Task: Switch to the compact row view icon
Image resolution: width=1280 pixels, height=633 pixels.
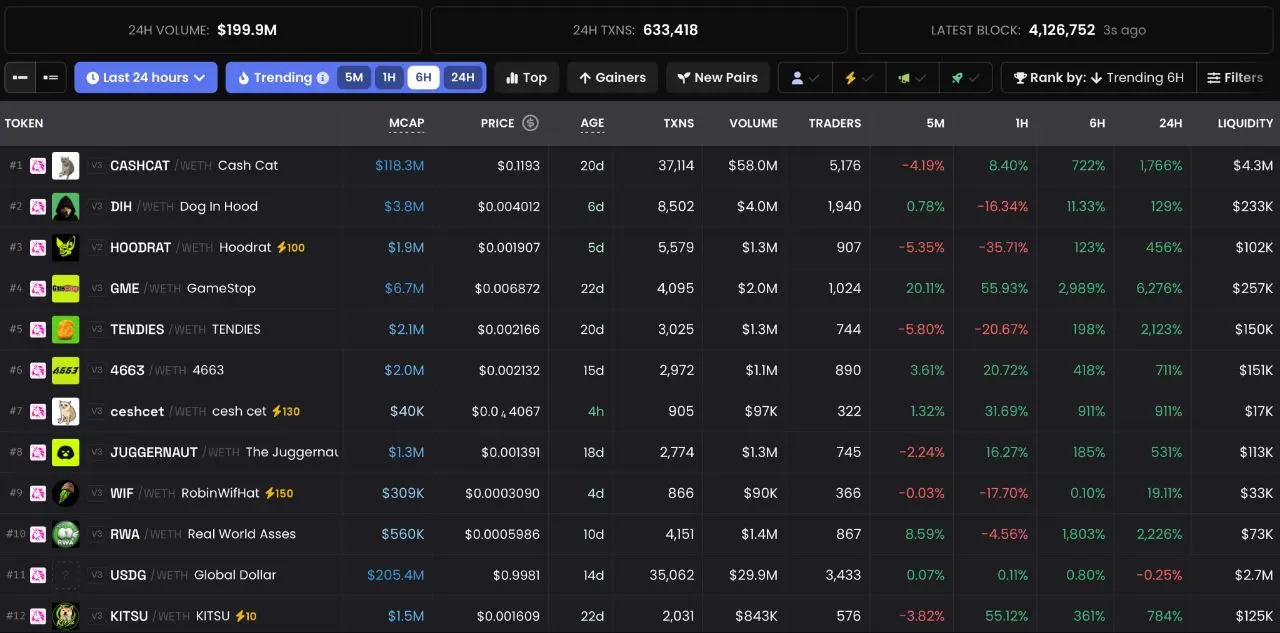Action: click(20, 77)
